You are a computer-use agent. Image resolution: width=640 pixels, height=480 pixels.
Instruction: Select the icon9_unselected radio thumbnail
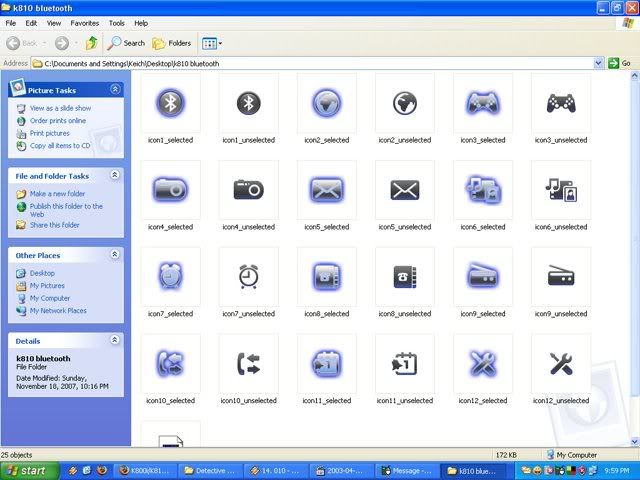561,277
